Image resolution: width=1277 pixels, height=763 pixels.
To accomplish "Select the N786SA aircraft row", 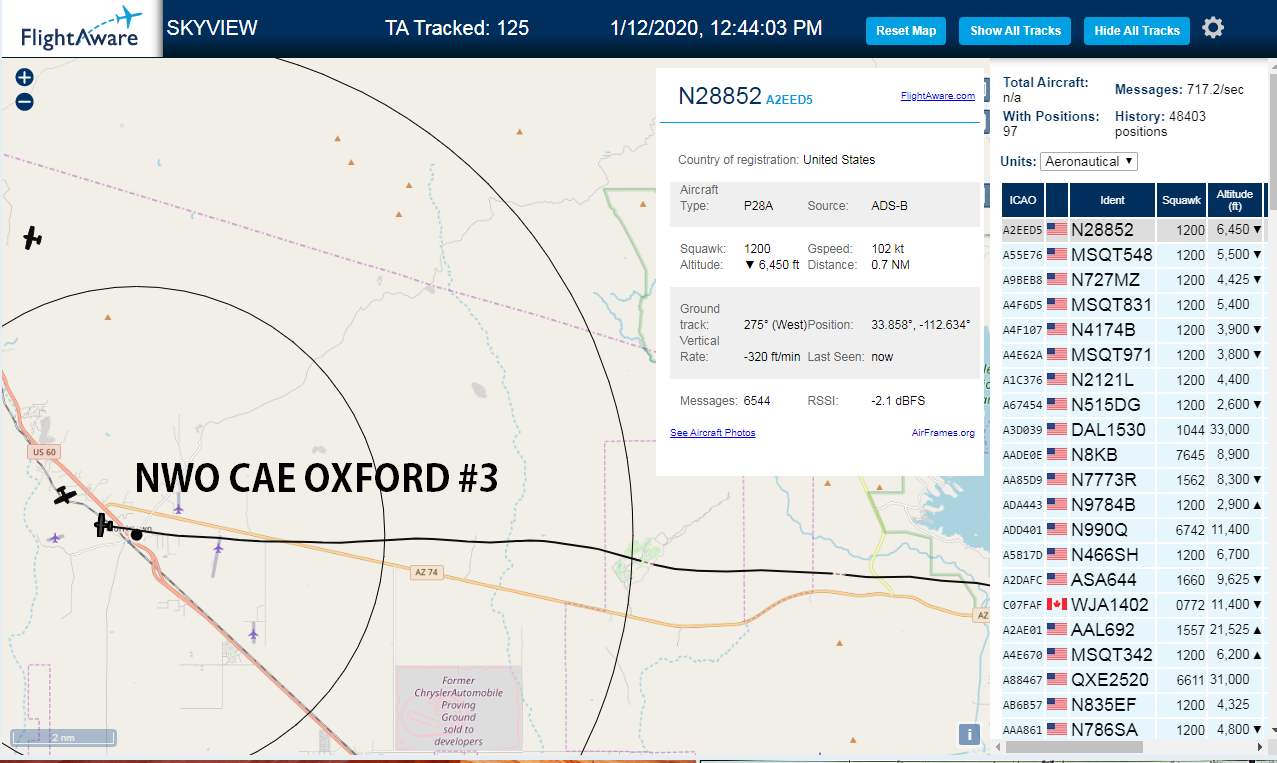I will (x=1133, y=729).
